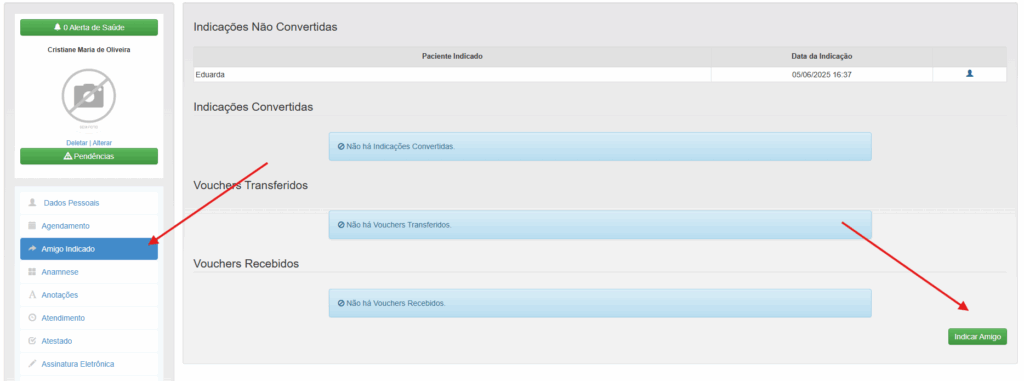Click the person icon beside Dados Pessoais
The image size is (1024, 381).
click(32, 203)
